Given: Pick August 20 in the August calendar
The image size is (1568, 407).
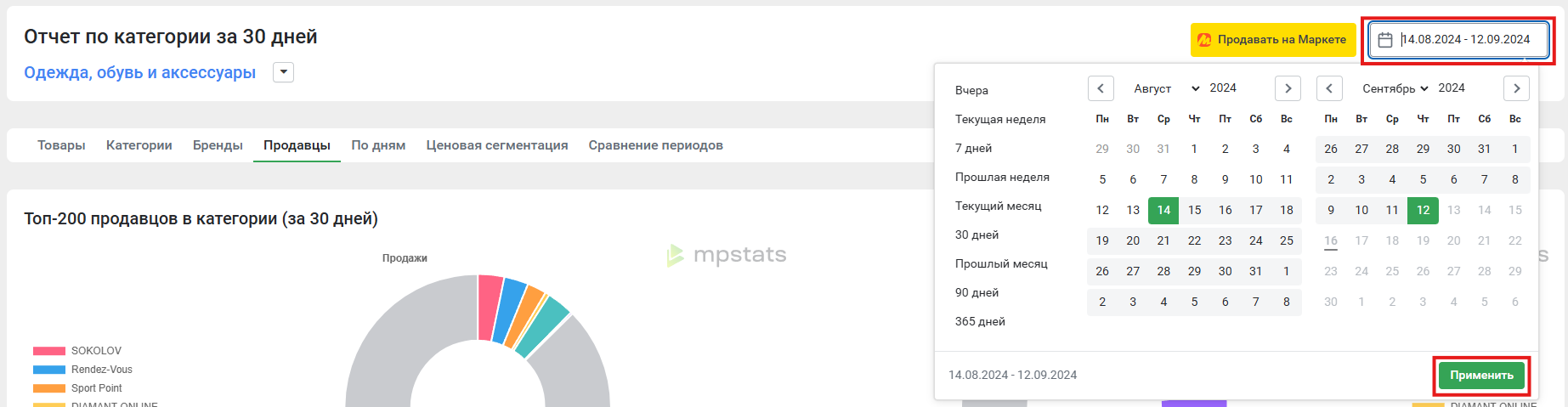Looking at the screenshot, I should [x=1133, y=240].
